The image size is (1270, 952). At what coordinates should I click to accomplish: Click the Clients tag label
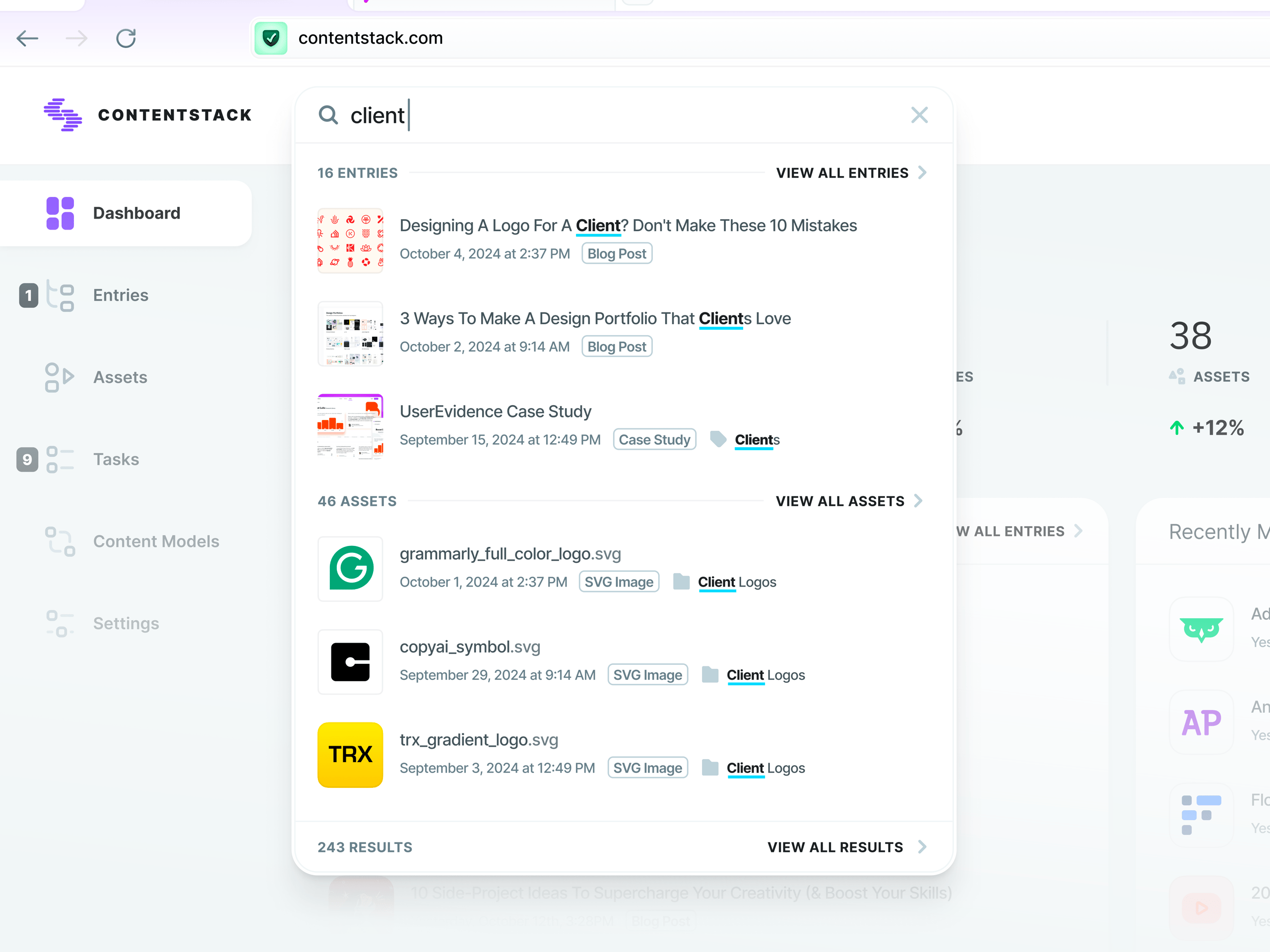click(758, 440)
